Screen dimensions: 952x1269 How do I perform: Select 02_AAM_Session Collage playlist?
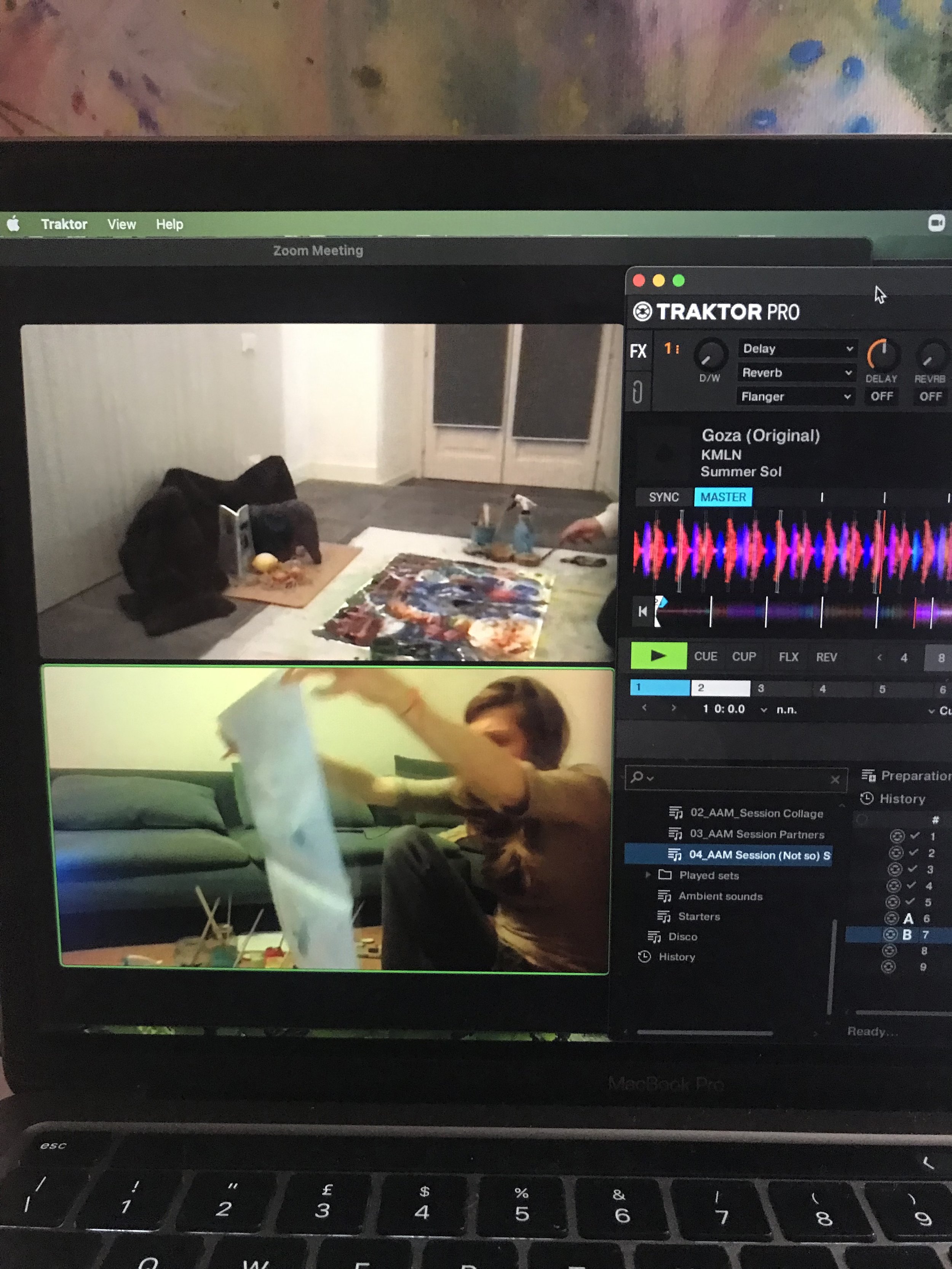[x=746, y=813]
